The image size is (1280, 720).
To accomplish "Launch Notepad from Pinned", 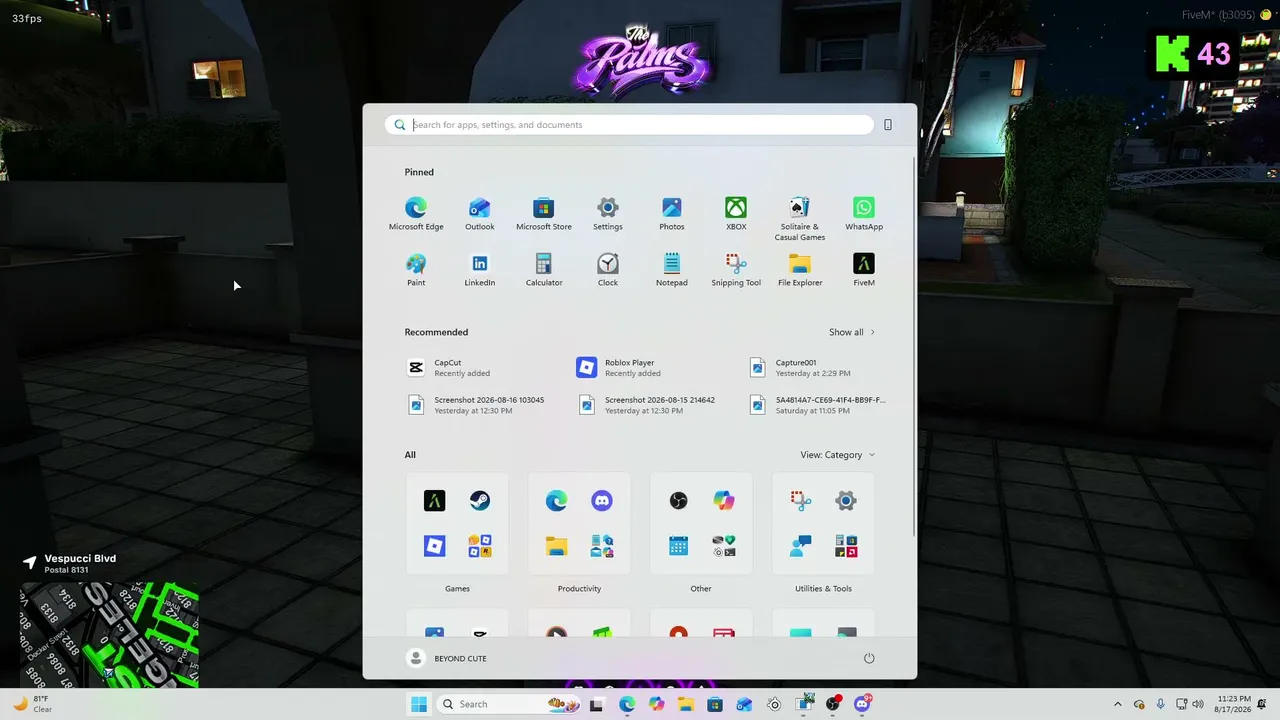I will click(672, 270).
